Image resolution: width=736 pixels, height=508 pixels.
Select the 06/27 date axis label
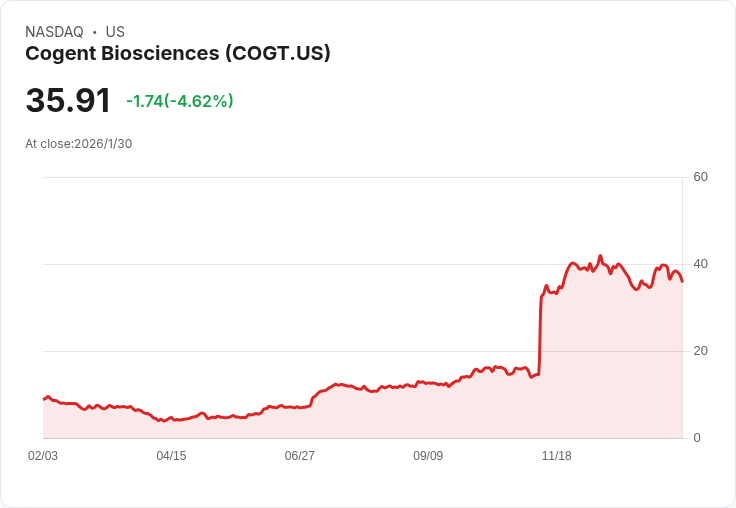pyautogui.click(x=300, y=456)
